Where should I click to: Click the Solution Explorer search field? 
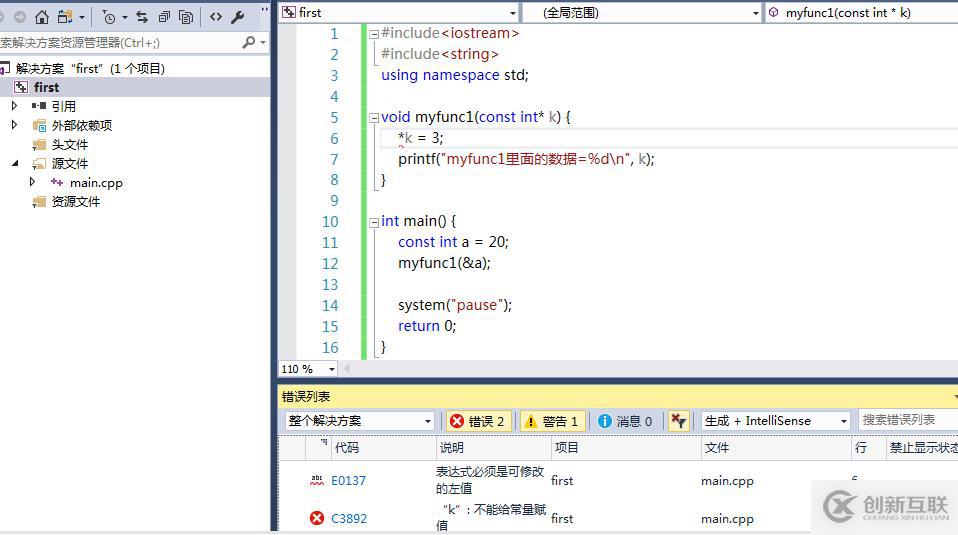coord(120,43)
